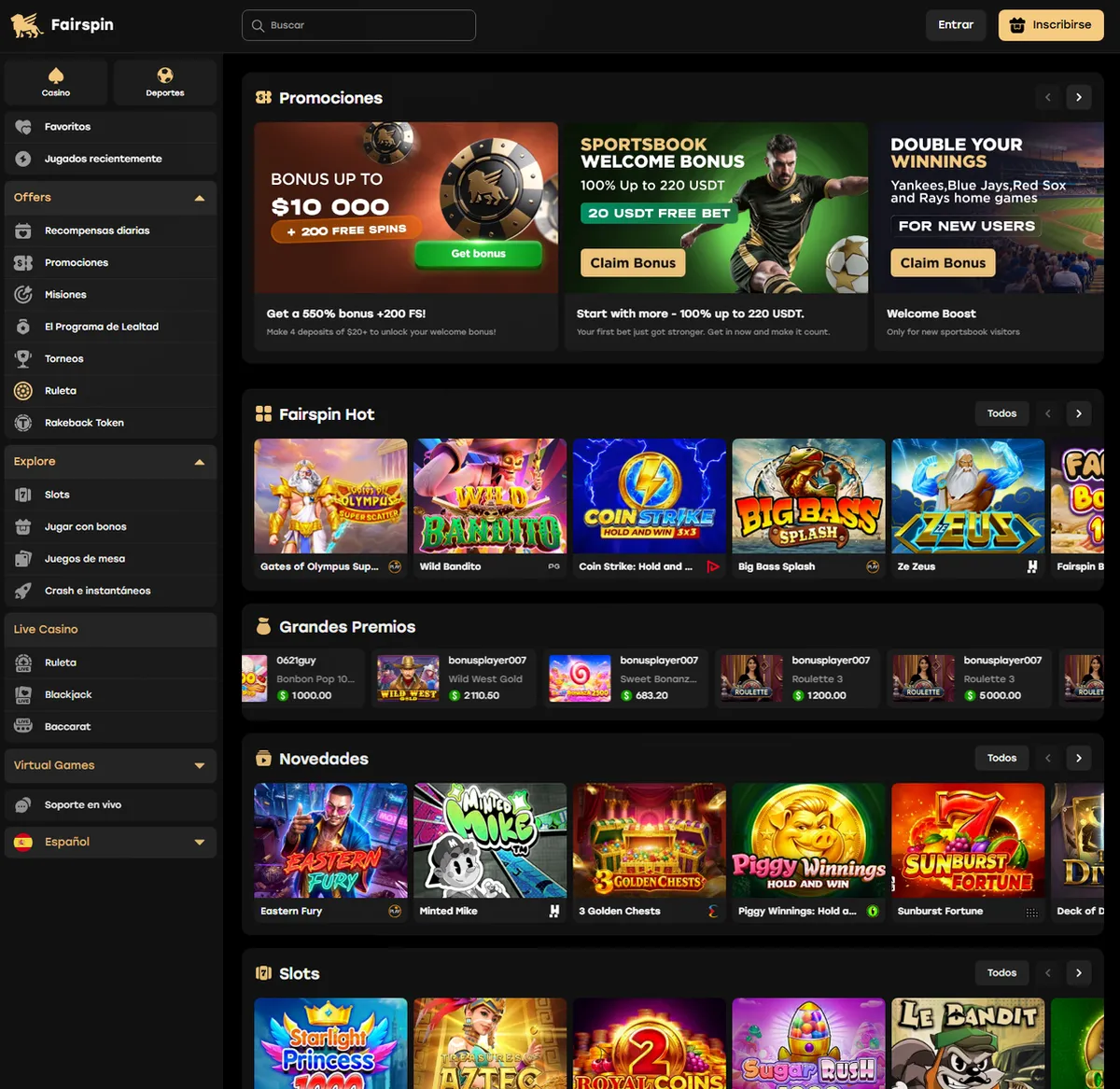Image resolution: width=1120 pixels, height=1089 pixels.
Task: Click Claim Bonus on Double Your Winnings
Action: (x=943, y=263)
